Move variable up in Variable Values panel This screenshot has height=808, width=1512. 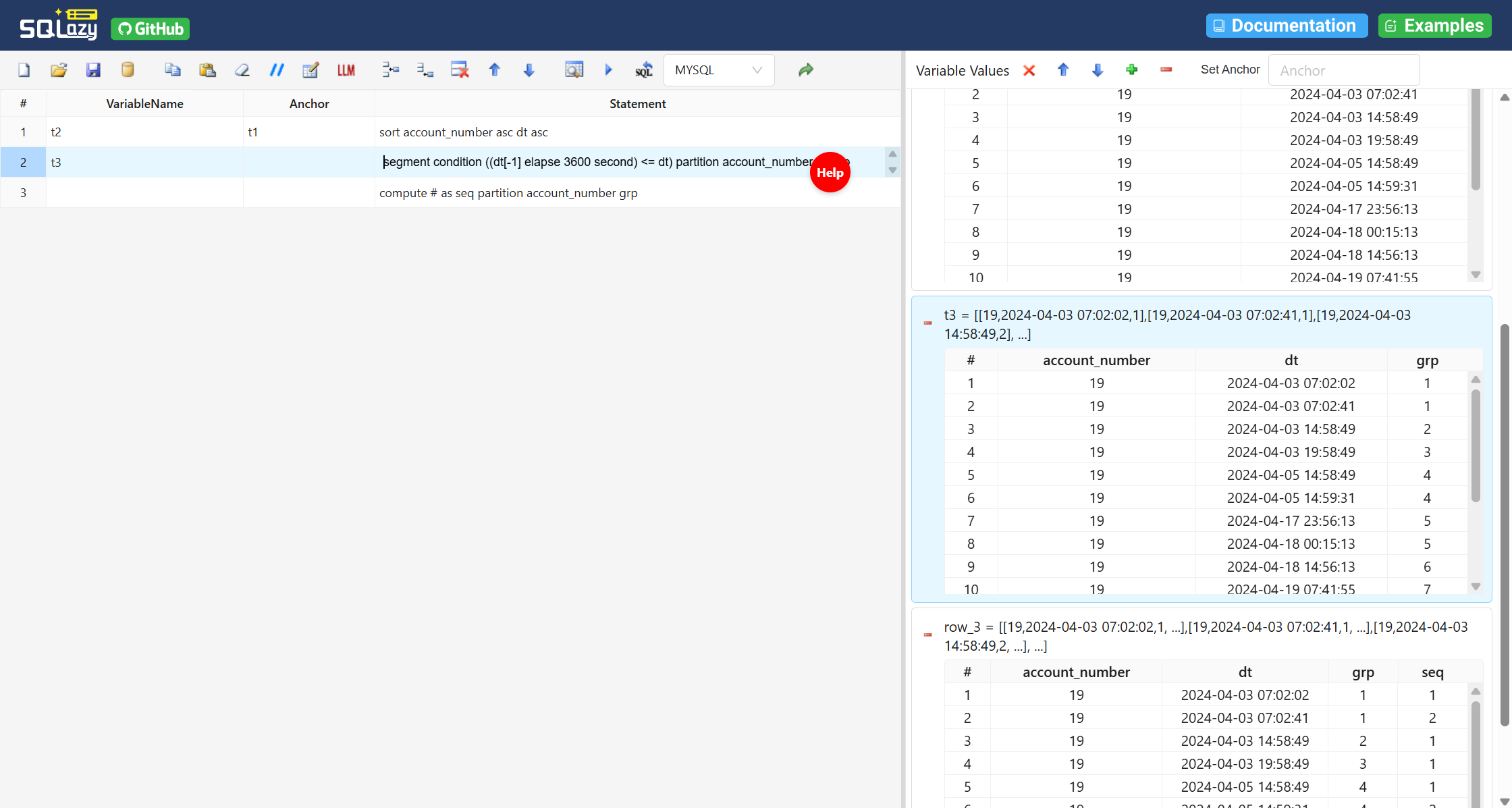pyautogui.click(x=1063, y=70)
